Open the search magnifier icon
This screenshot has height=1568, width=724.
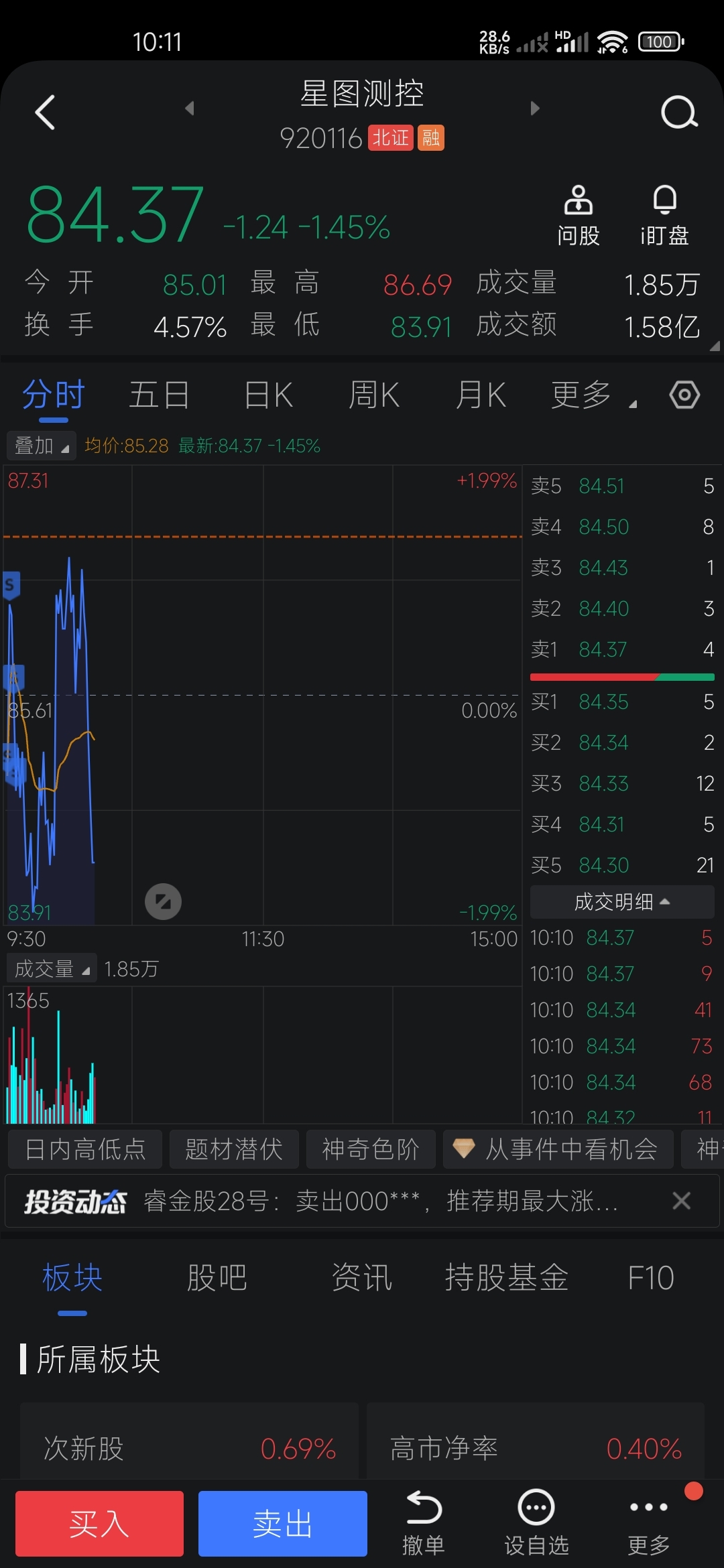point(679,112)
